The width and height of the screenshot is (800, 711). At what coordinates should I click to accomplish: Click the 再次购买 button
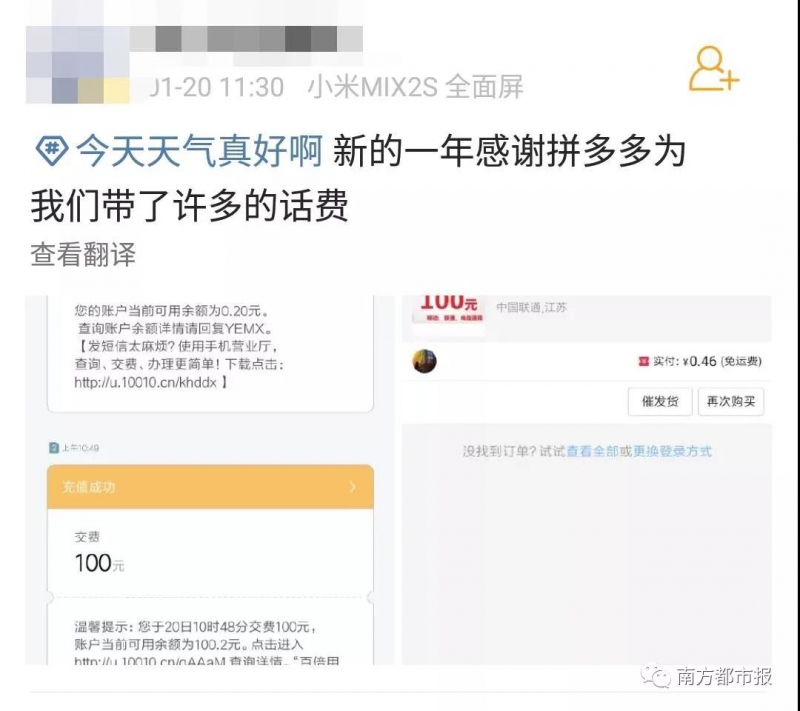pos(731,401)
